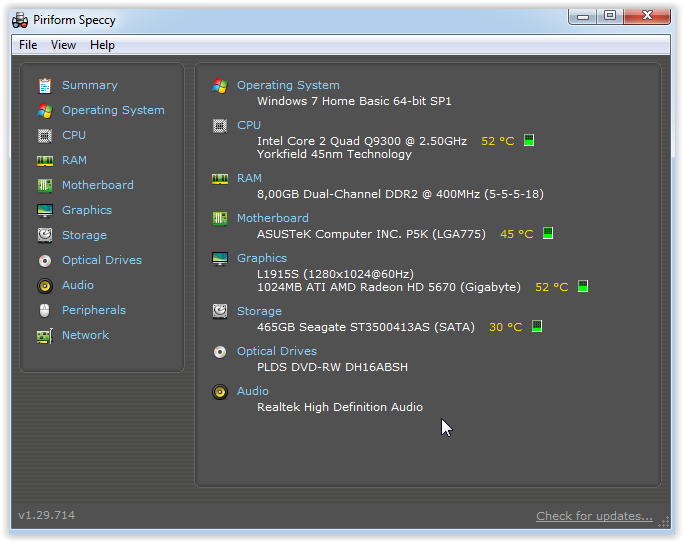Click the Storage heading link in summary
The width and height of the screenshot is (683, 542).
pos(259,311)
